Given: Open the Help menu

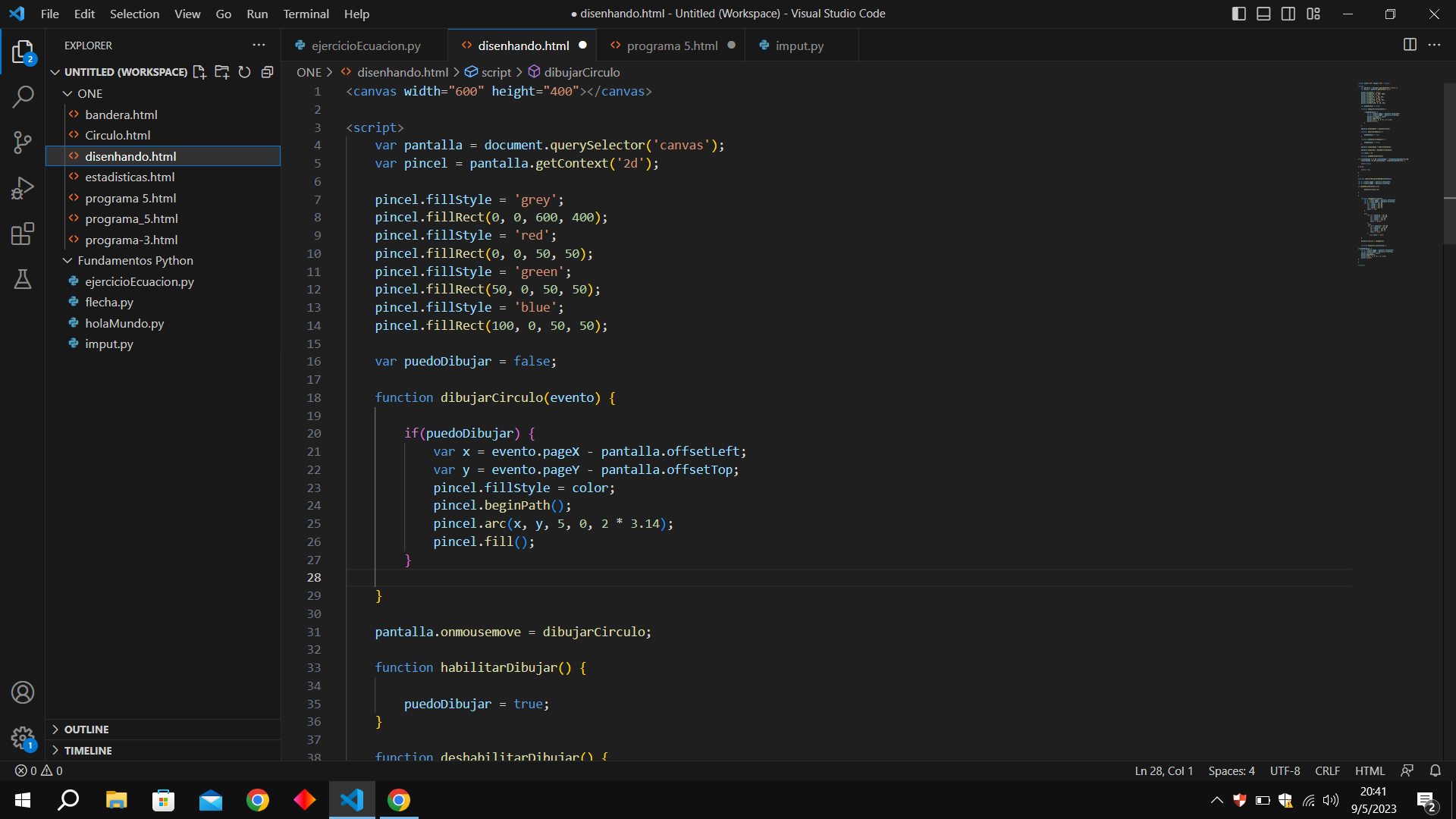Looking at the screenshot, I should pos(356,14).
